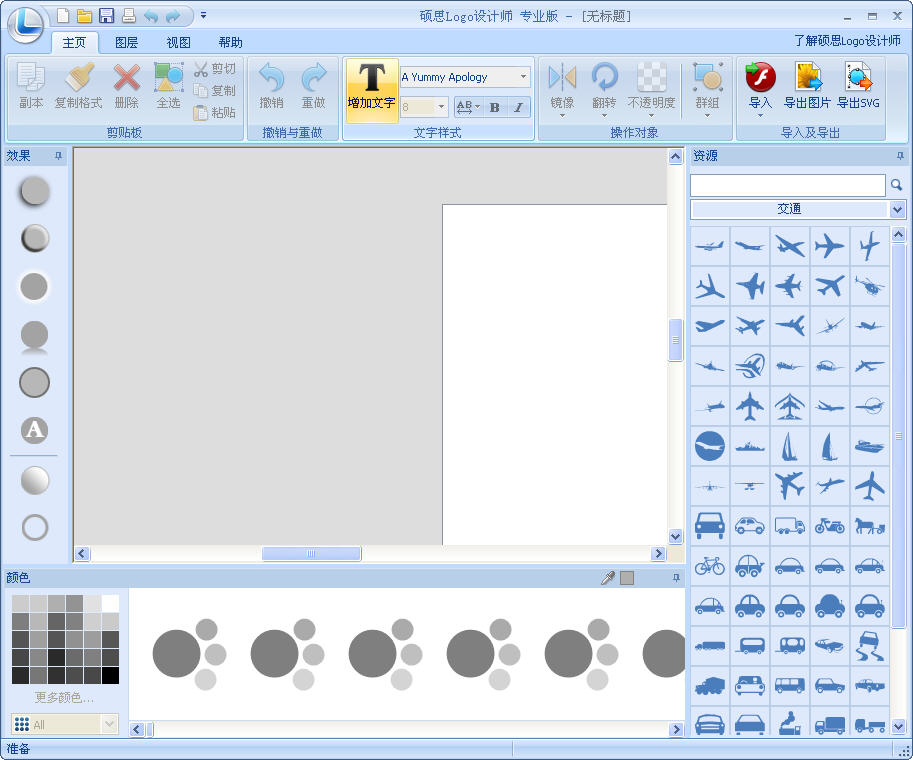Viewport: 913px width, 760px height.
Task: Select the bicycle icon in resources
Action: 709,566
